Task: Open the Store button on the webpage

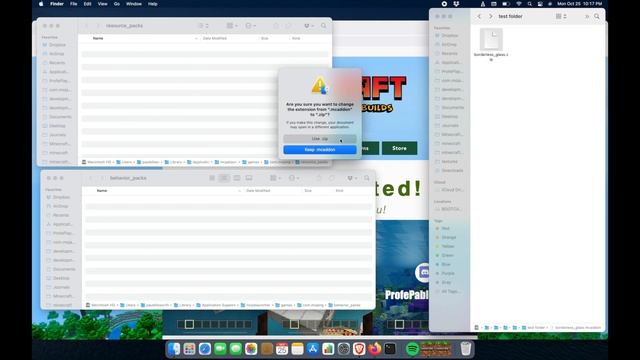Action: pyautogui.click(x=399, y=148)
